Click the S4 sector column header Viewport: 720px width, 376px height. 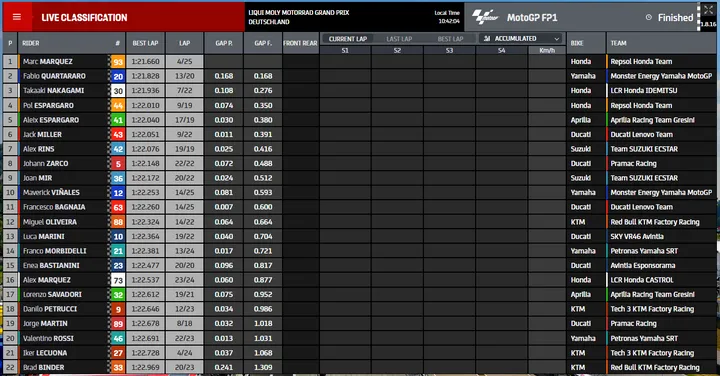(x=501, y=51)
